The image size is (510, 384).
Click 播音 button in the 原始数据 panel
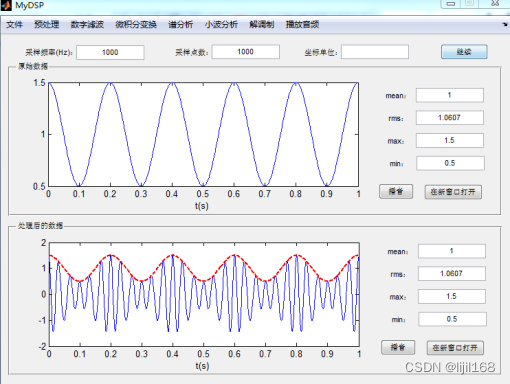(x=396, y=192)
